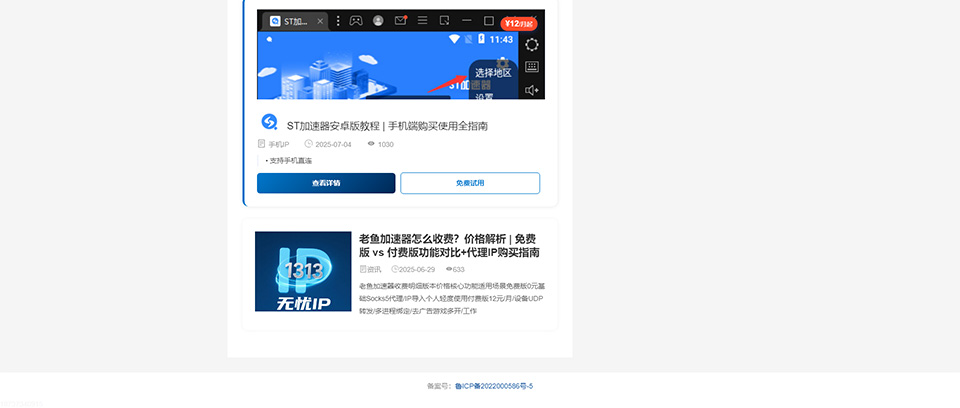
Task: Click the 无忧IP article thumbnail
Action: coord(303,272)
